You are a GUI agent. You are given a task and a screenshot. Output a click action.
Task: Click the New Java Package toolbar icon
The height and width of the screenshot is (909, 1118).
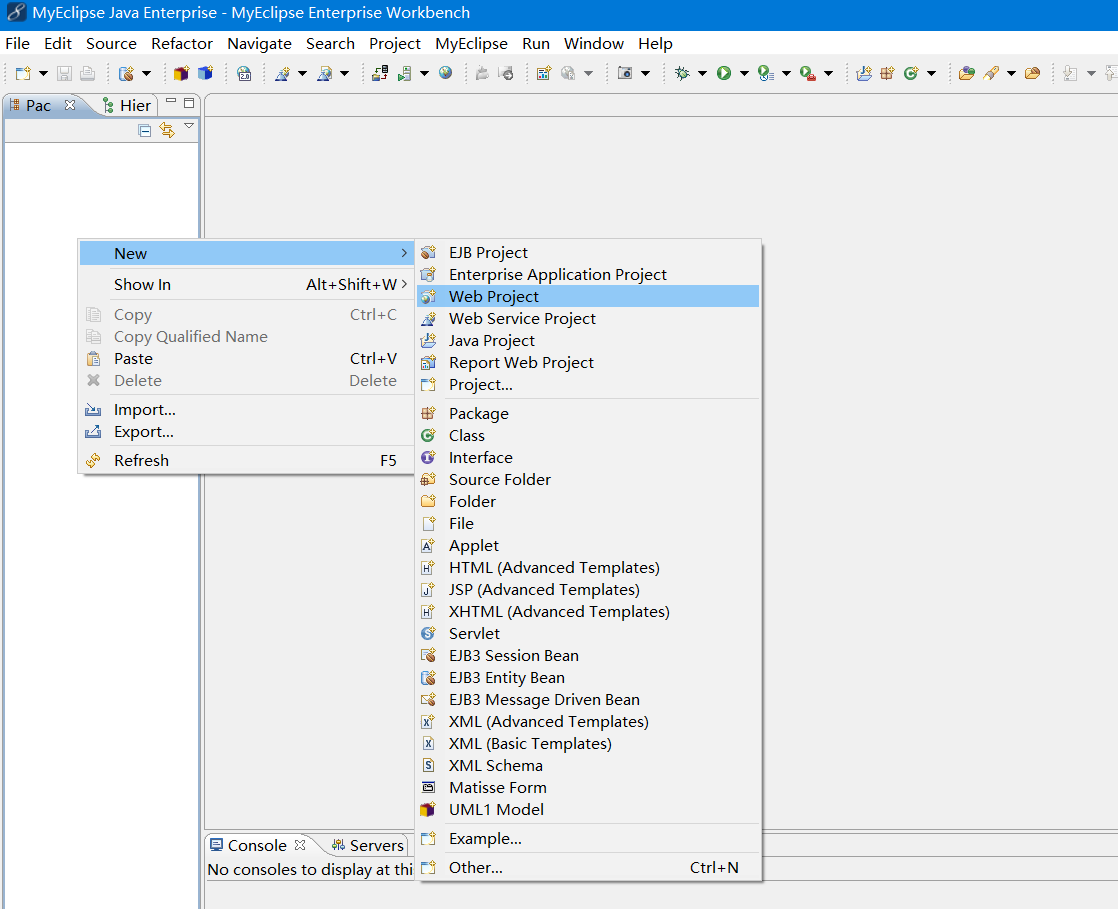pyautogui.click(x=887, y=73)
